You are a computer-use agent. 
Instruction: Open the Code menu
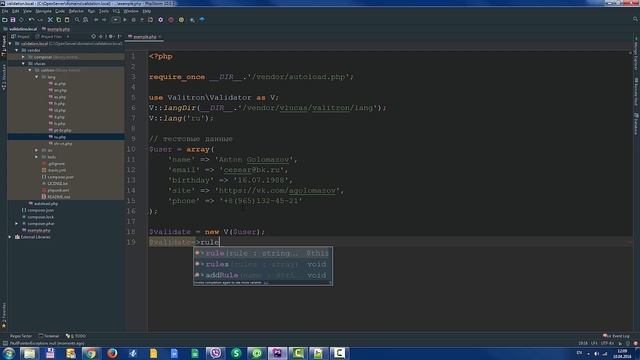coord(60,11)
